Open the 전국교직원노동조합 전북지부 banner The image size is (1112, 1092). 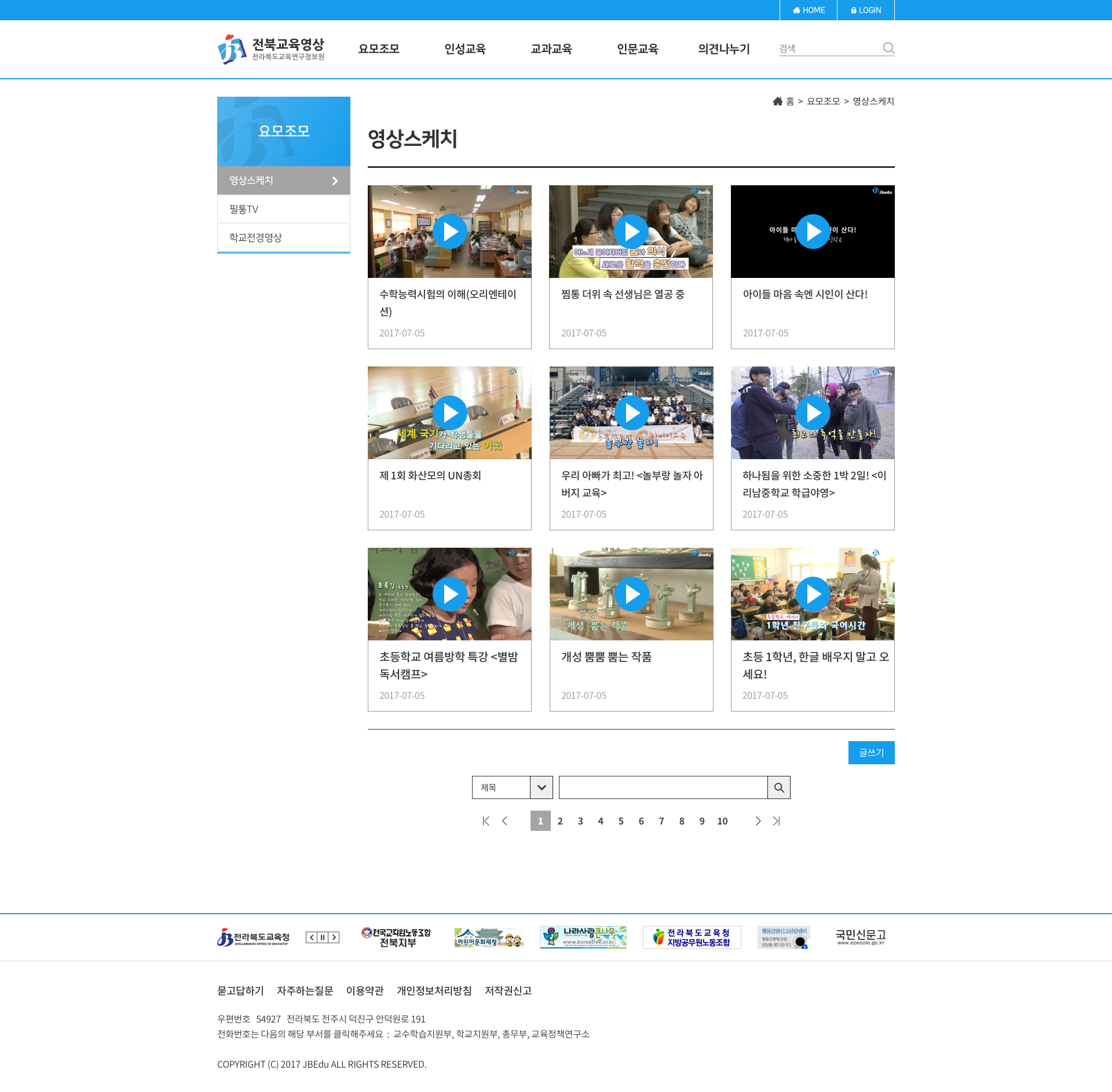tap(396, 937)
